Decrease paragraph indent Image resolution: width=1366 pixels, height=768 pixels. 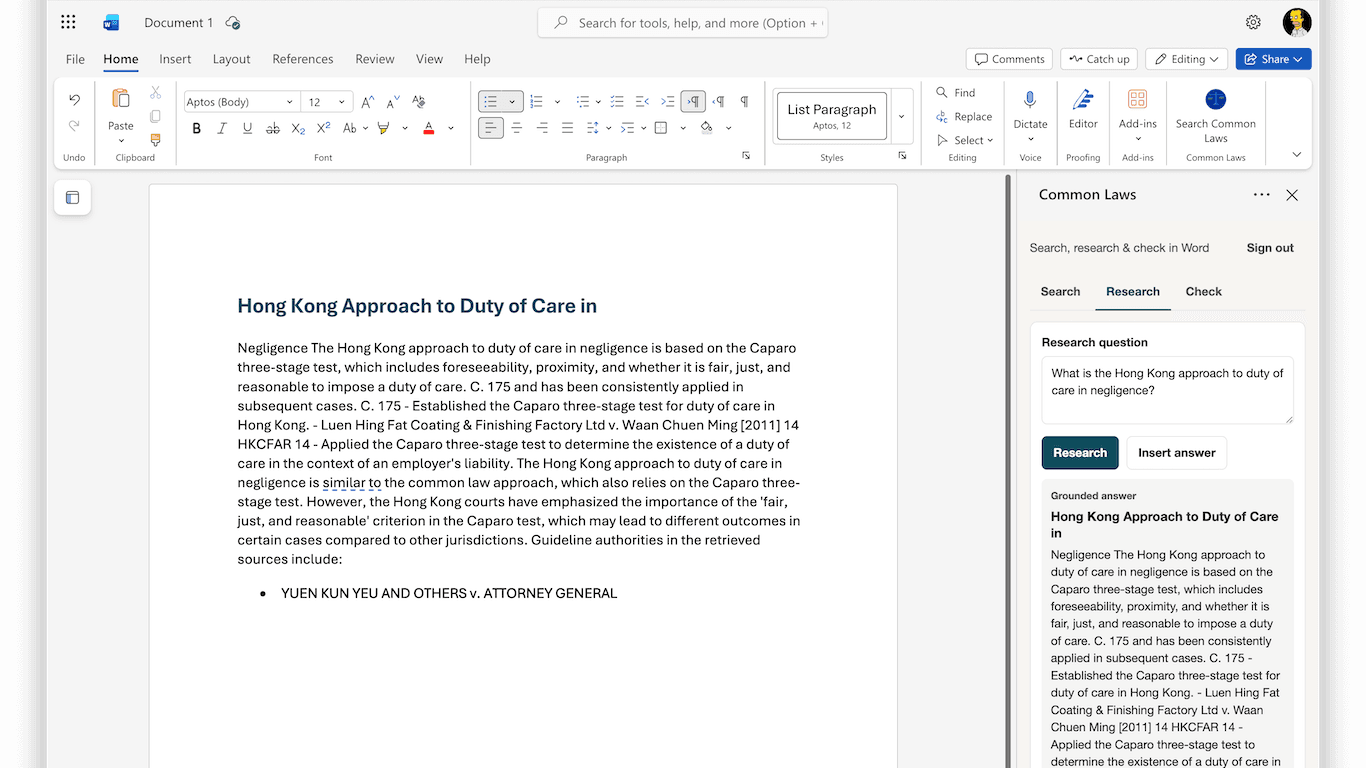point(642,102)
